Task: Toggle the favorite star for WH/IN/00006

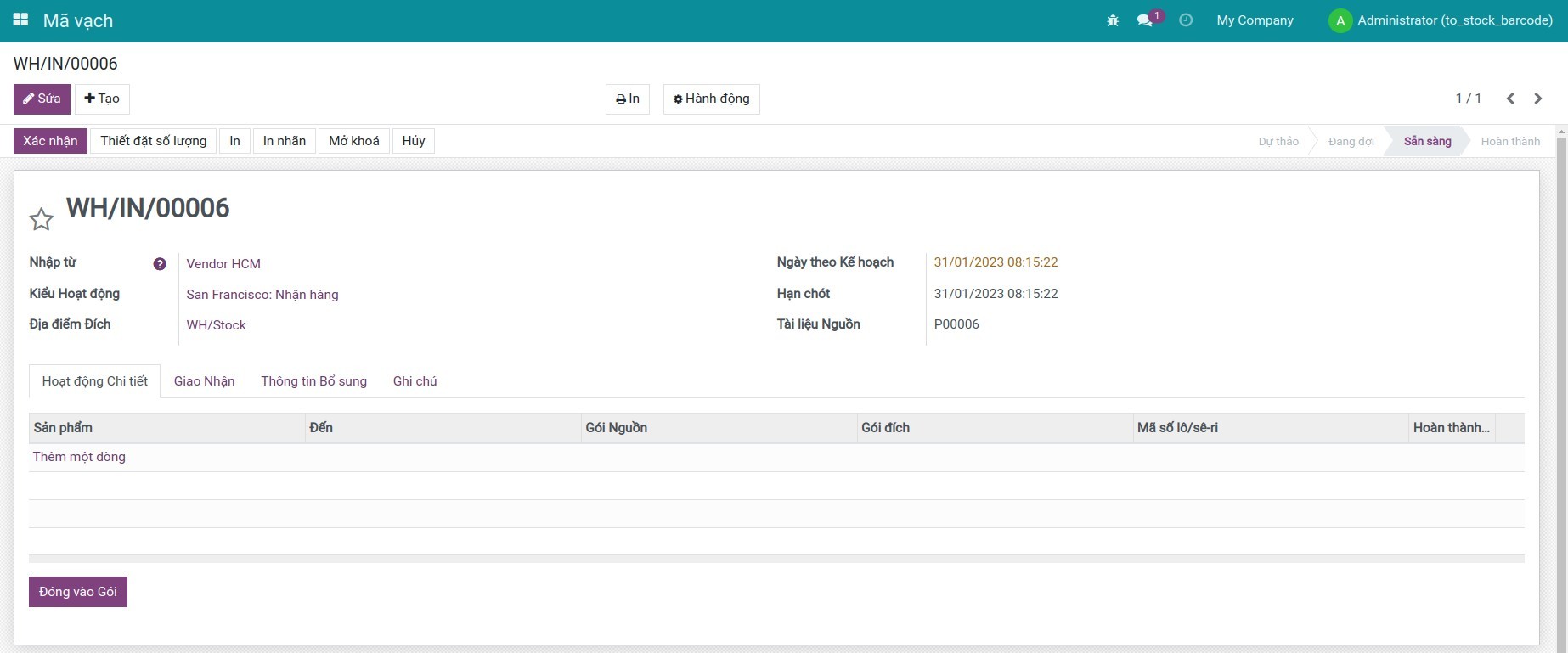Action: [x=41, y=220]
